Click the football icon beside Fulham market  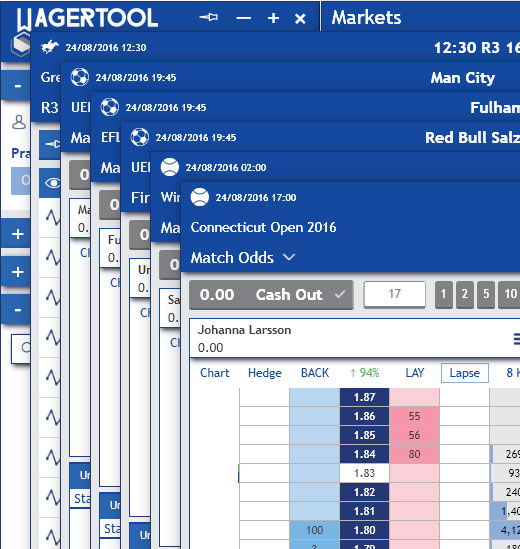click(x=110, y=107)
